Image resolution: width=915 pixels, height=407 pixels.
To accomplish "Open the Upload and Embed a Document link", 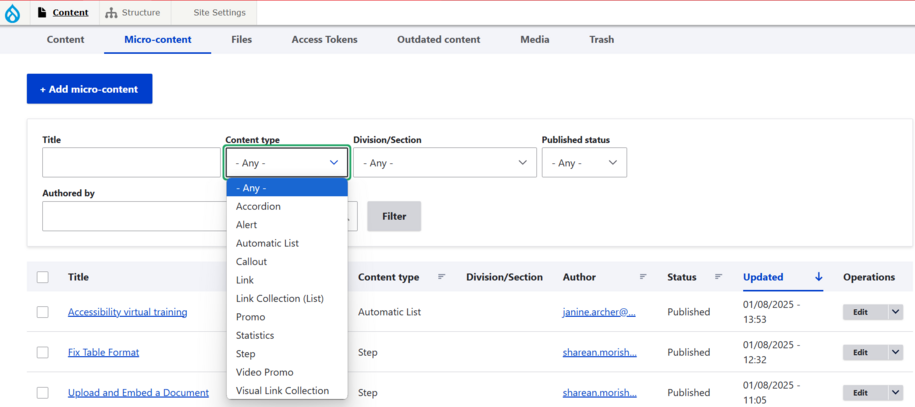I will click(x=138, y=393).
